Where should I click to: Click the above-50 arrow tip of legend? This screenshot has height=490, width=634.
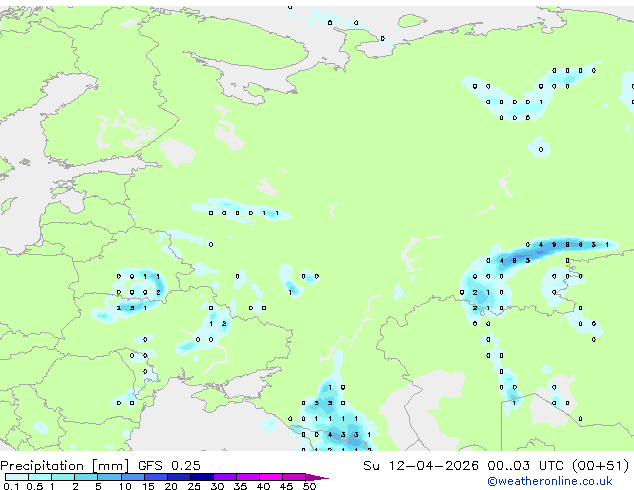click(x=317, y=477)
